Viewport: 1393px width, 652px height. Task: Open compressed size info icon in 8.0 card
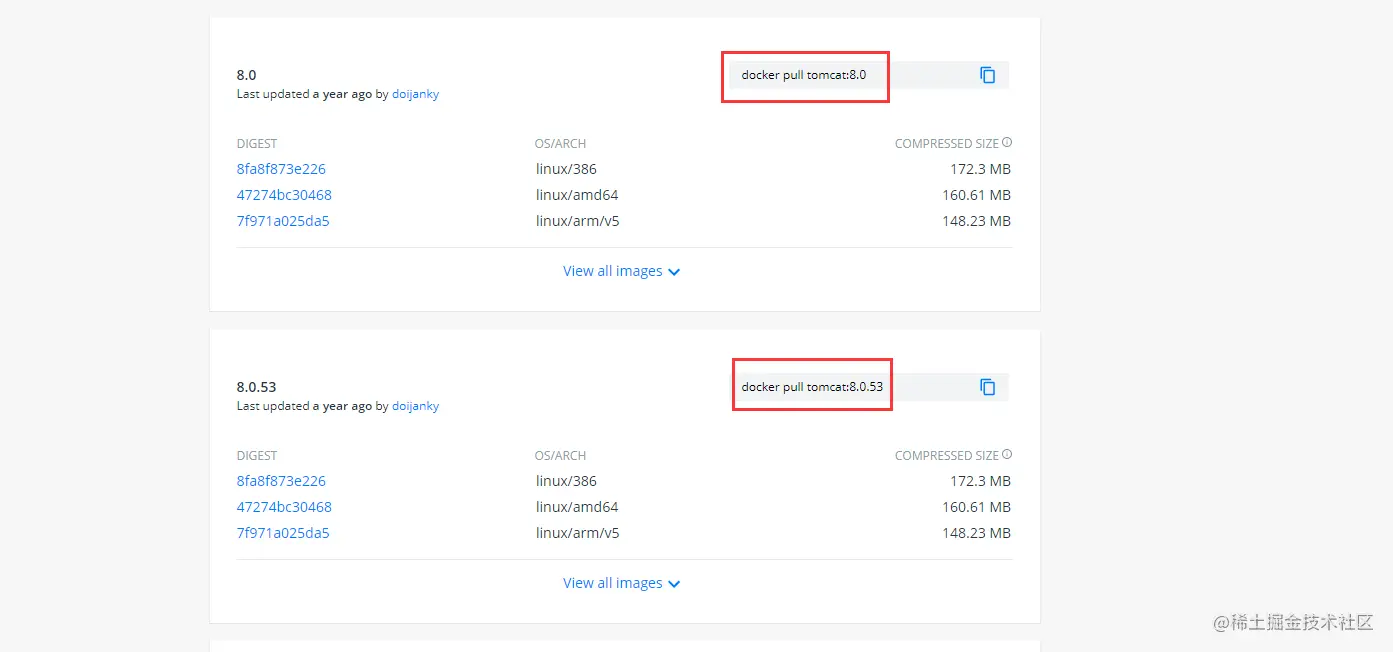tap(1007, 142)
